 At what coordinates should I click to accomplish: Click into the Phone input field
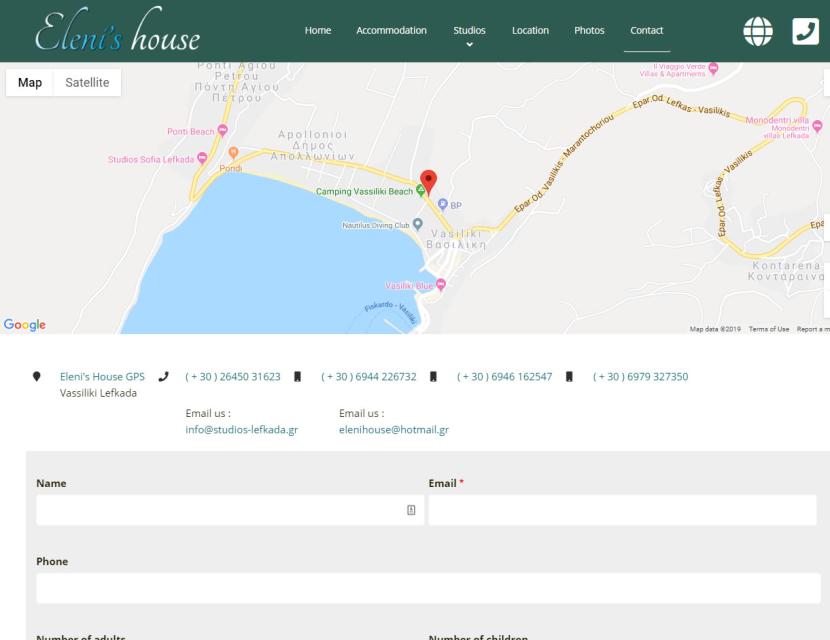428,588
